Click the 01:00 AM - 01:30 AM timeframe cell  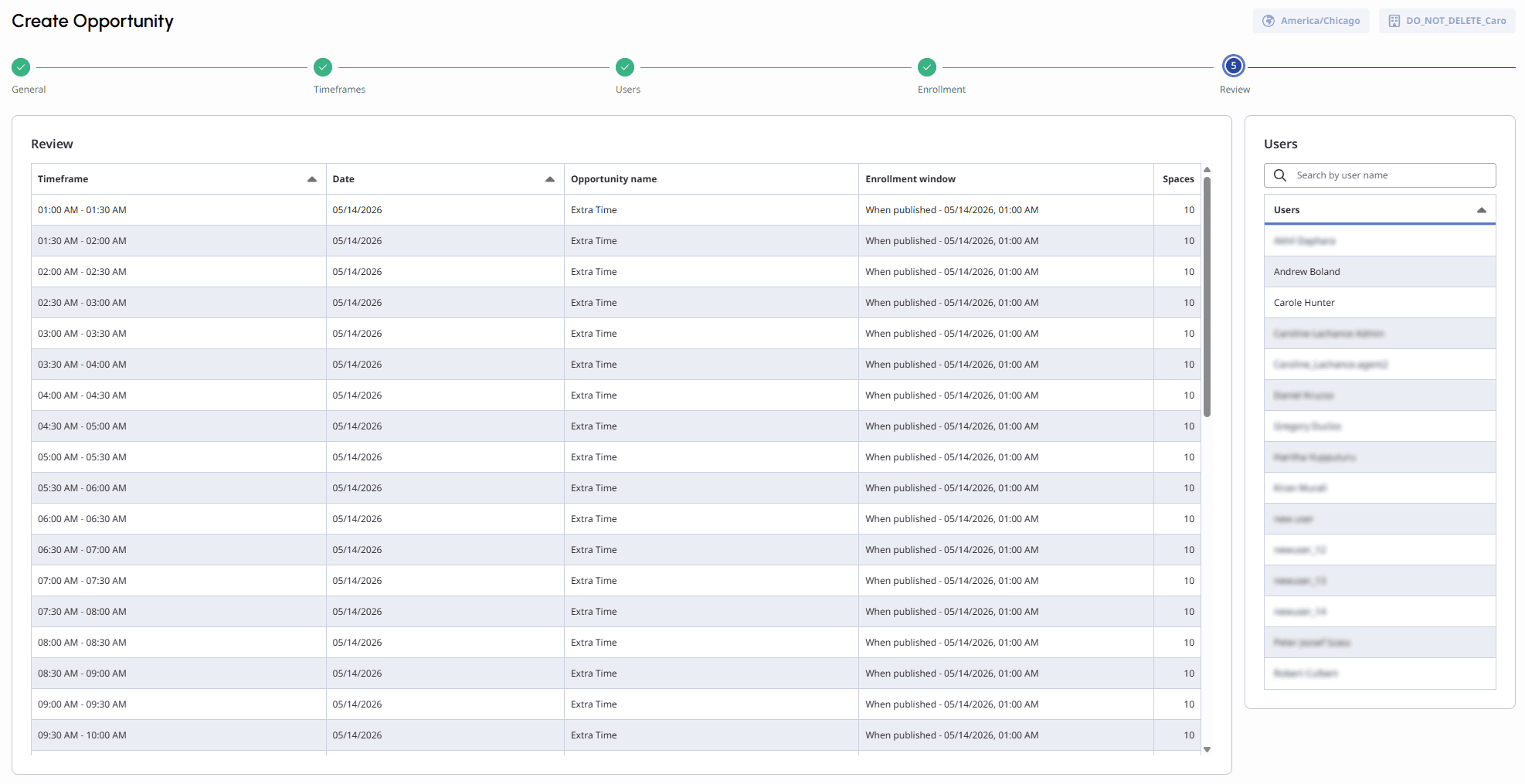tap(178, 210)
